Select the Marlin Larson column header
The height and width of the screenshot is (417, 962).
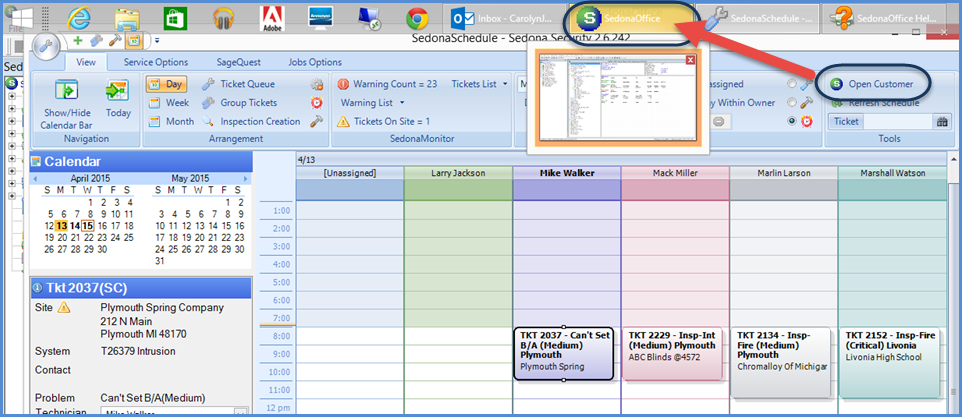click(783, 174)
